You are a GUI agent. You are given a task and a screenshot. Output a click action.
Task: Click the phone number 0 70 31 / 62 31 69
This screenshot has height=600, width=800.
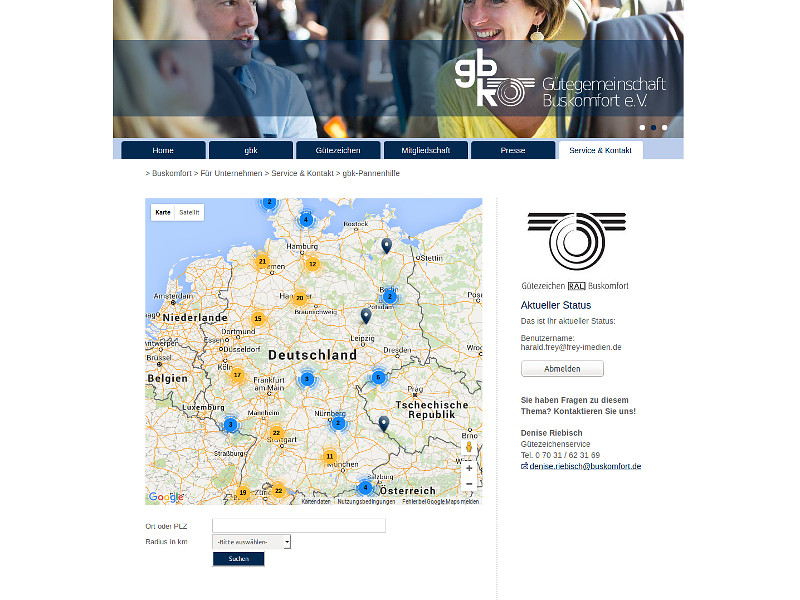tap(567, 455)
